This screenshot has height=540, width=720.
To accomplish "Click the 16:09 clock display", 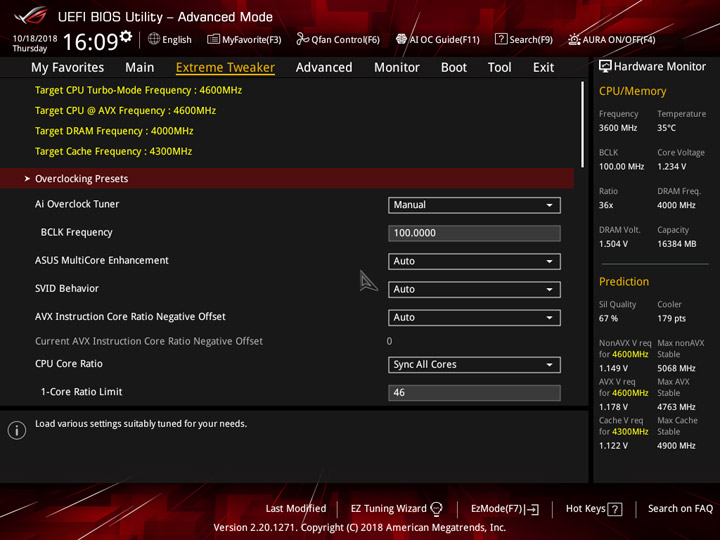I will pyautogui.click(x=90, y=42).
